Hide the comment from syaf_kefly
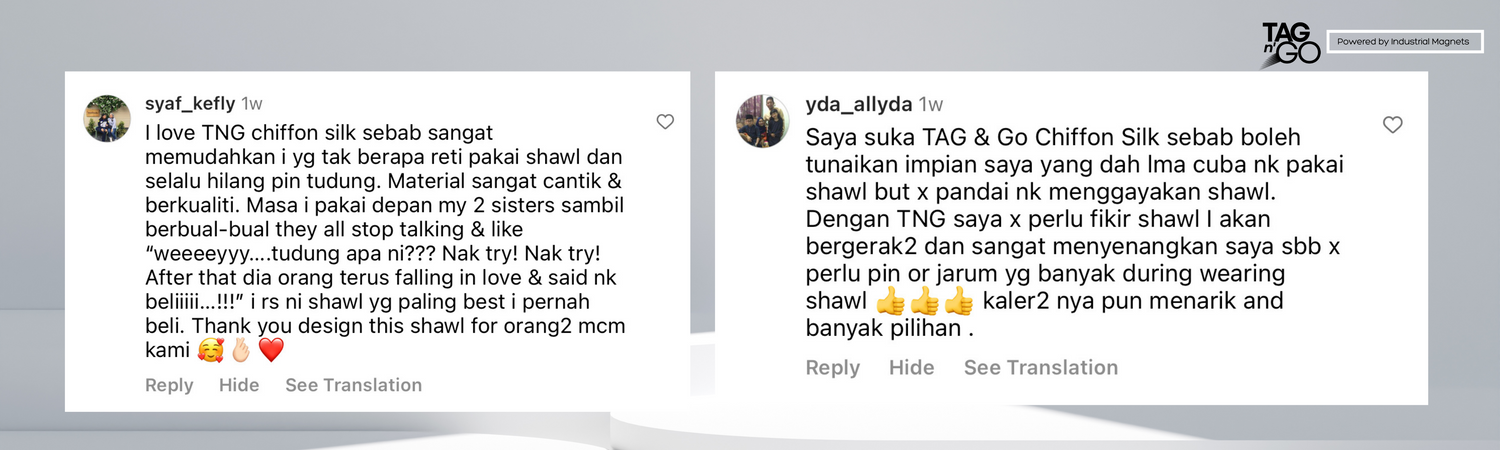 point(239,385)
